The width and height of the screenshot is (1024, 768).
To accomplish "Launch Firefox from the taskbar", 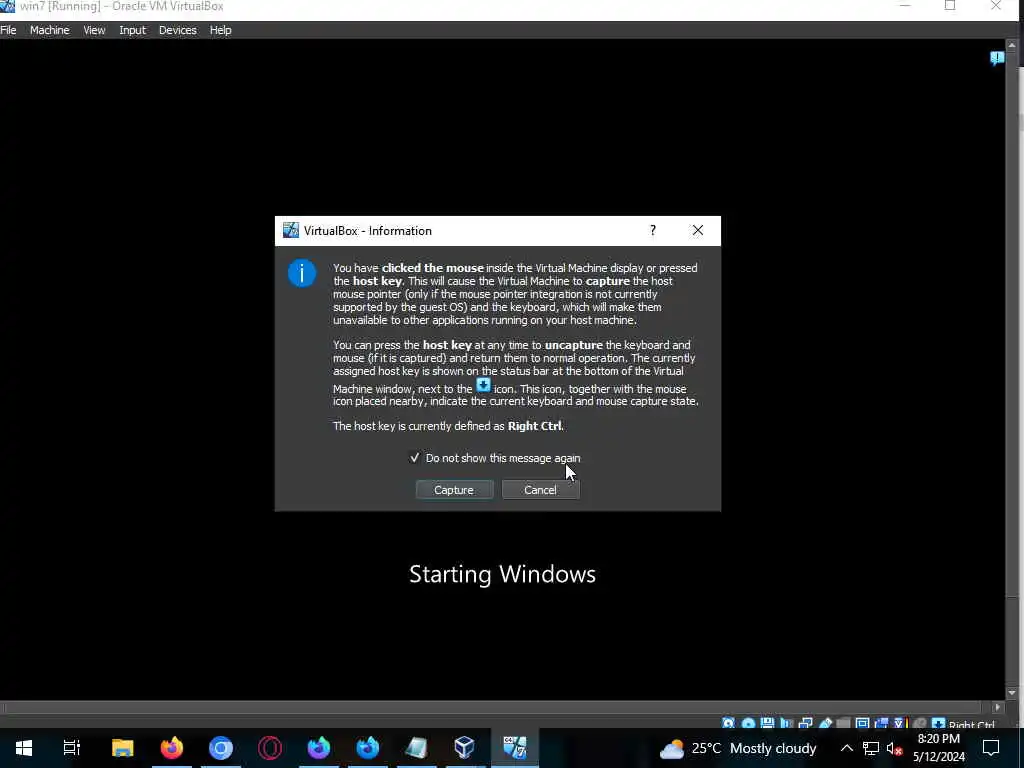I will [x=172, y=748].
